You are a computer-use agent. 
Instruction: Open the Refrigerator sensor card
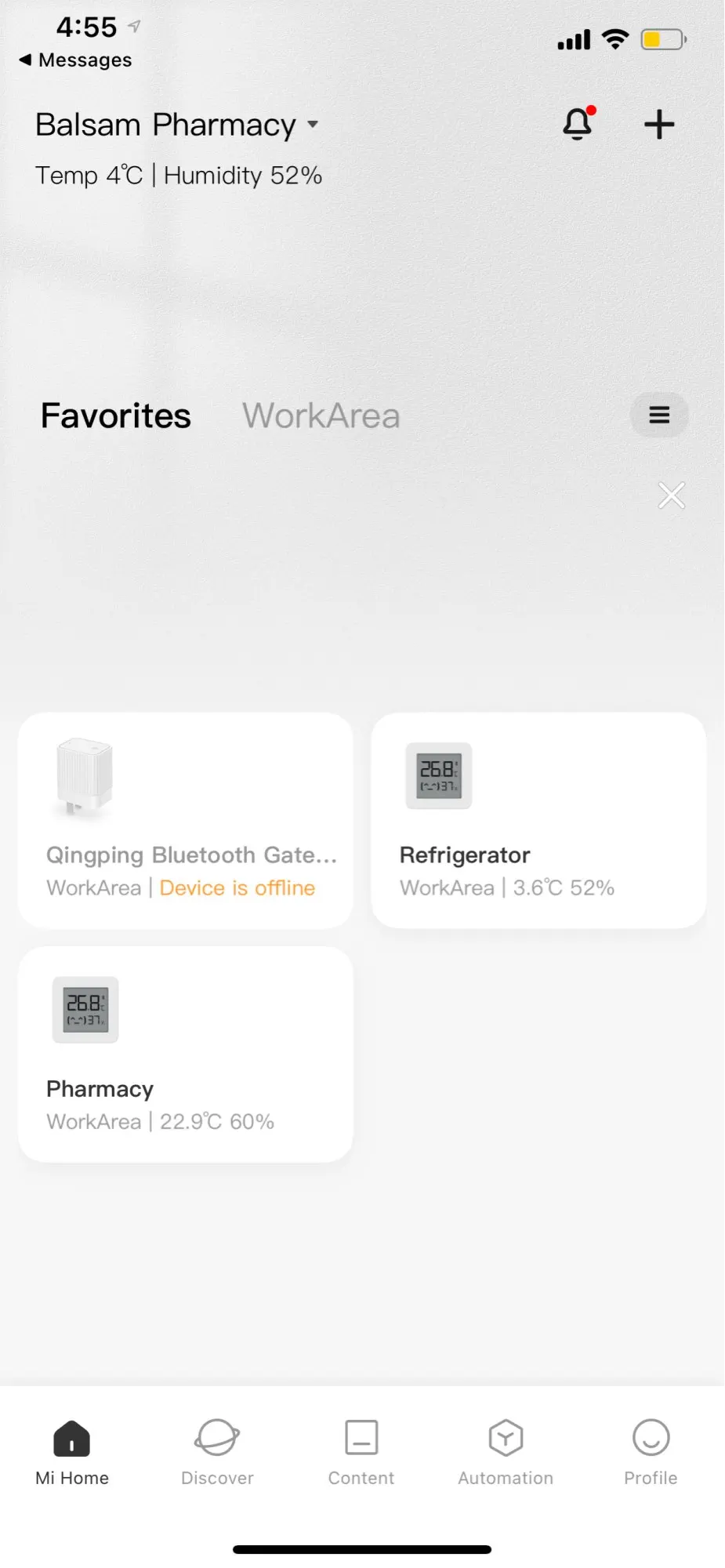[x=538, y=855]
